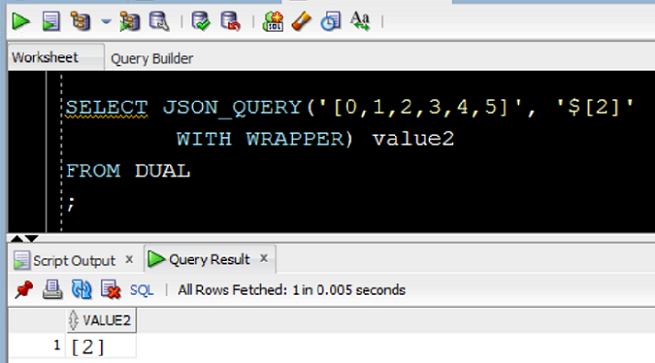Run the statement with green play icon

click(x=20, y=21)
